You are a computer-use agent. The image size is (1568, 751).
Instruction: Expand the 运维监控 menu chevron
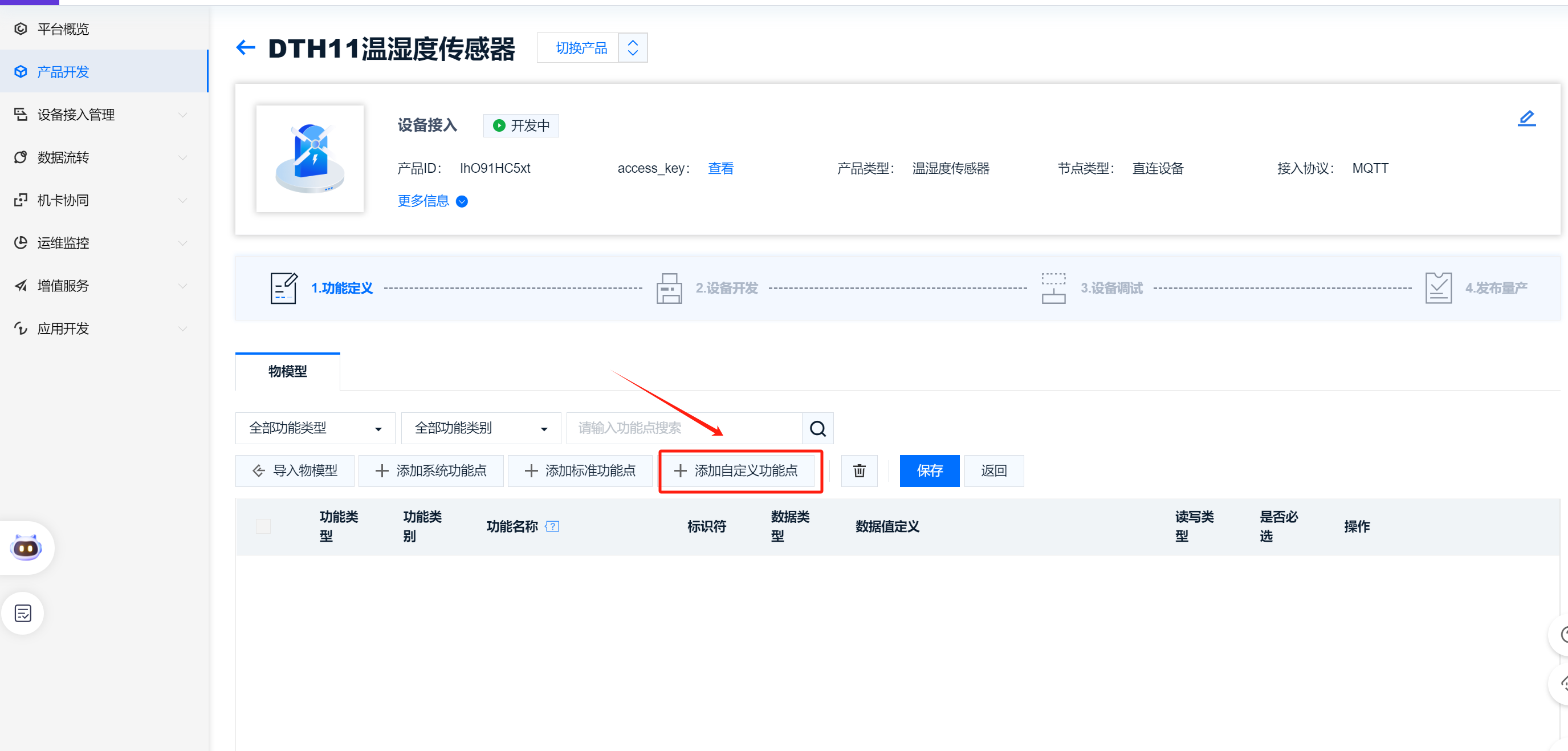coord(182,243)
